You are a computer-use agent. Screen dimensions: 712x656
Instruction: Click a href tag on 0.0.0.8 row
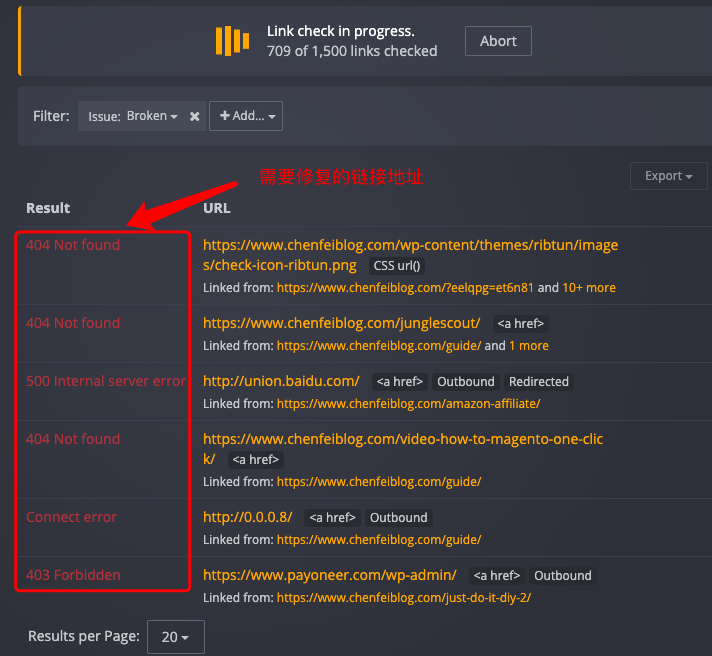coord(332,518)
